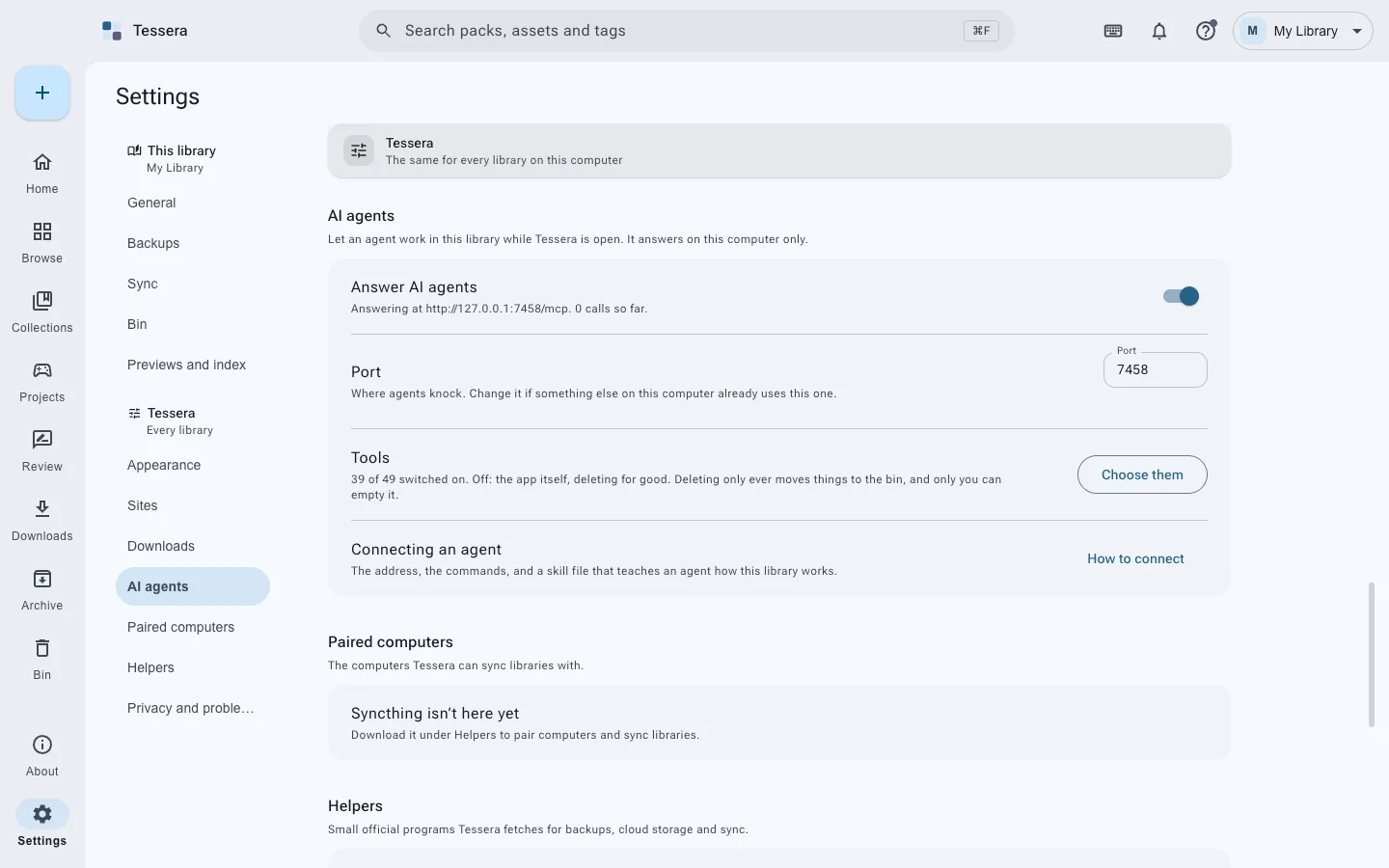Click the Tessera logo icon
1389x868 pixels.
(x=112, y=31)
